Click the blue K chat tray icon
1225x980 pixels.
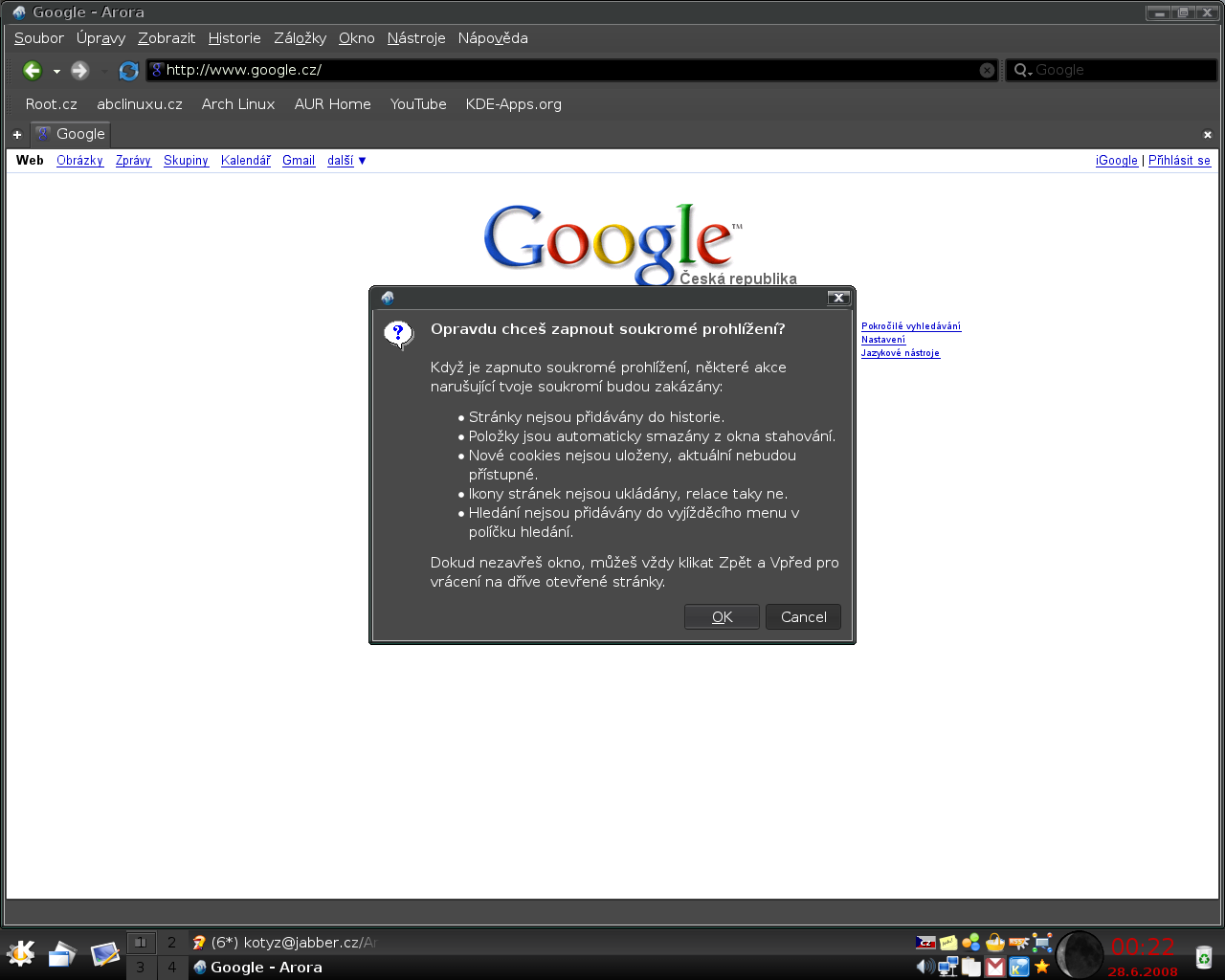point(1019,967)
